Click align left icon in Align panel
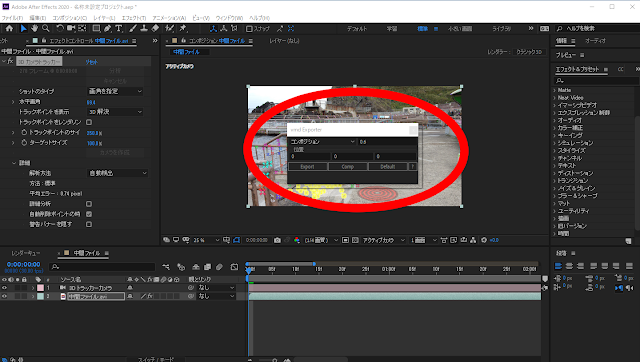The height and width of the screenshot is (362, 640). coord(558,266)
